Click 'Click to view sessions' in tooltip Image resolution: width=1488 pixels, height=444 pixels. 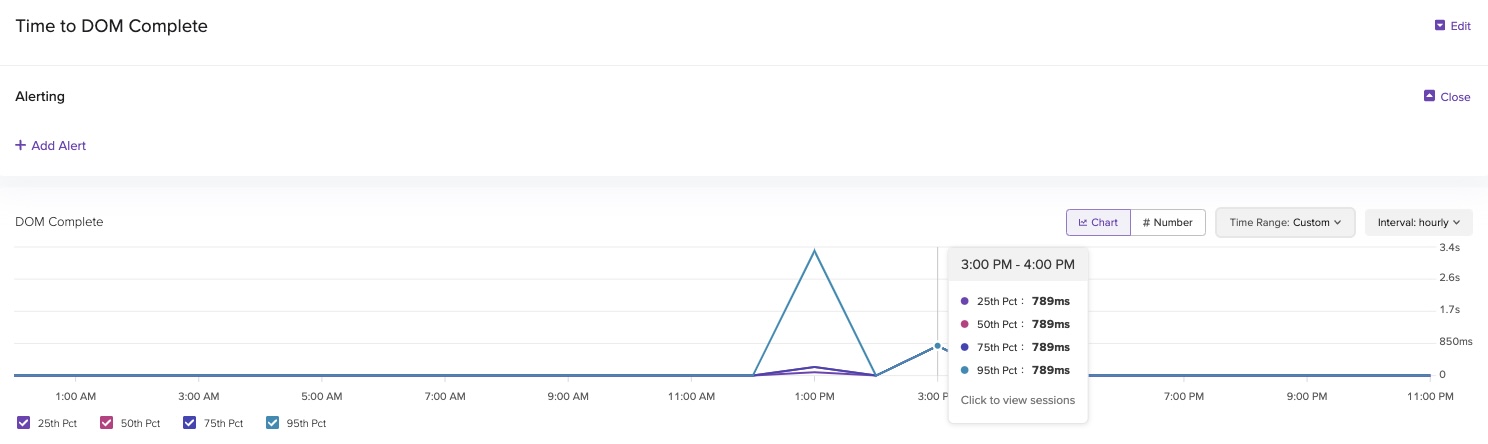(x=1017, y=400)
